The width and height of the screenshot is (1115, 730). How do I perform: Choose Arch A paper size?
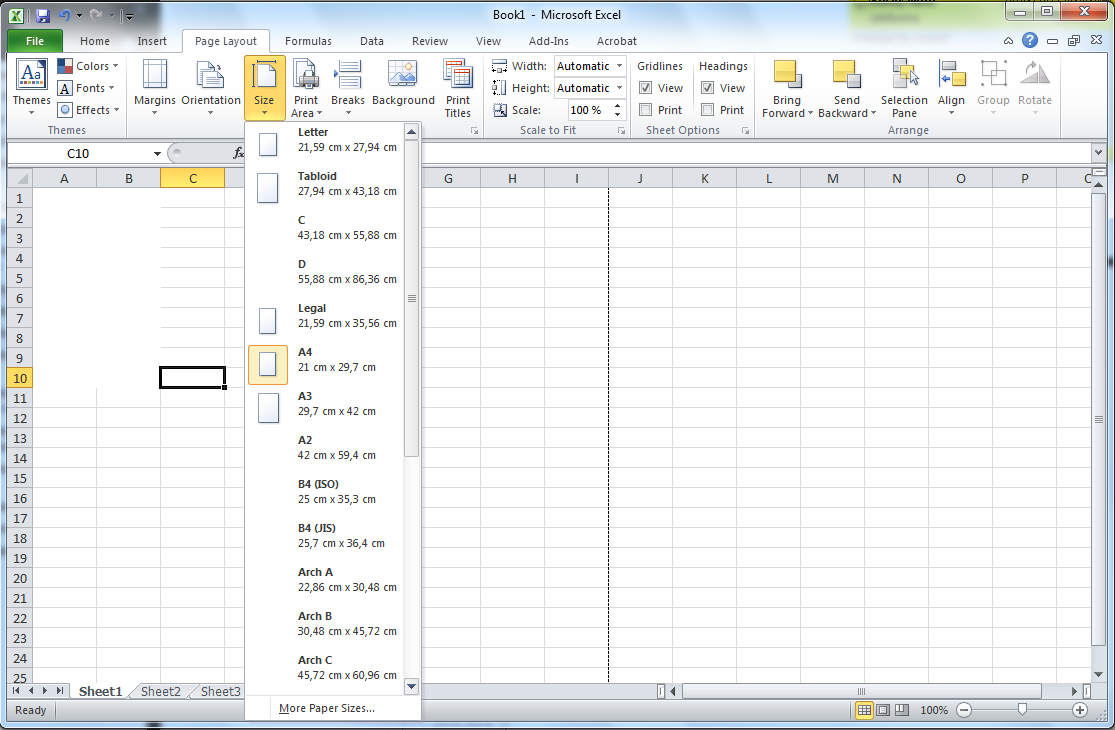tap(325, 581)
